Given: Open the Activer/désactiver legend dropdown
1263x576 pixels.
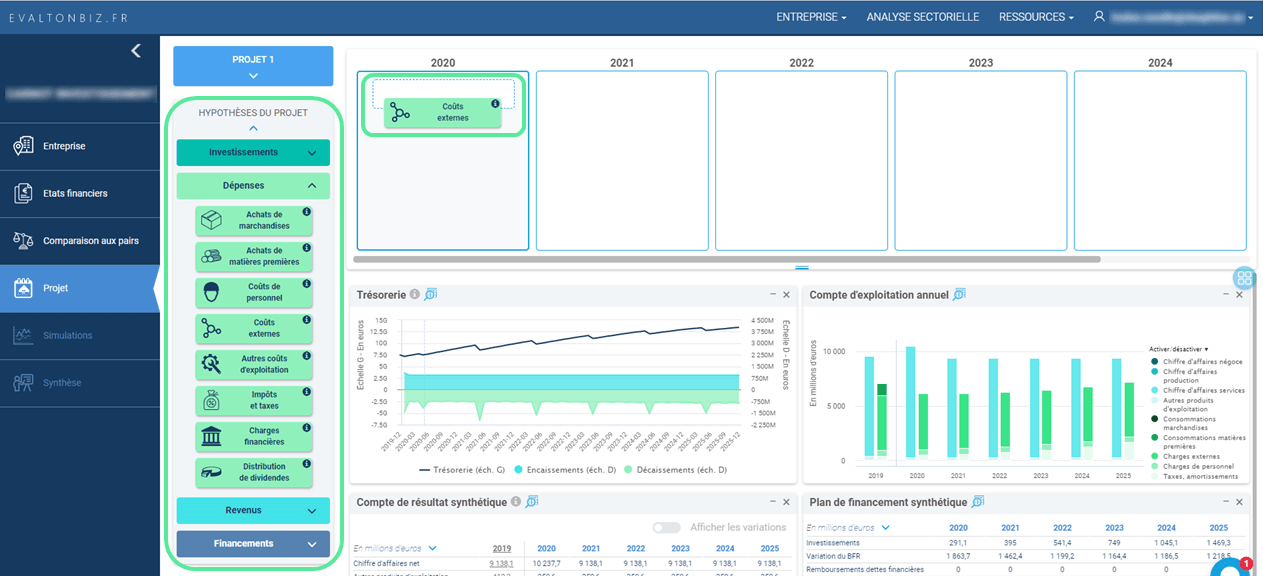Looking at the screenshot, I should coord(1179,349).
